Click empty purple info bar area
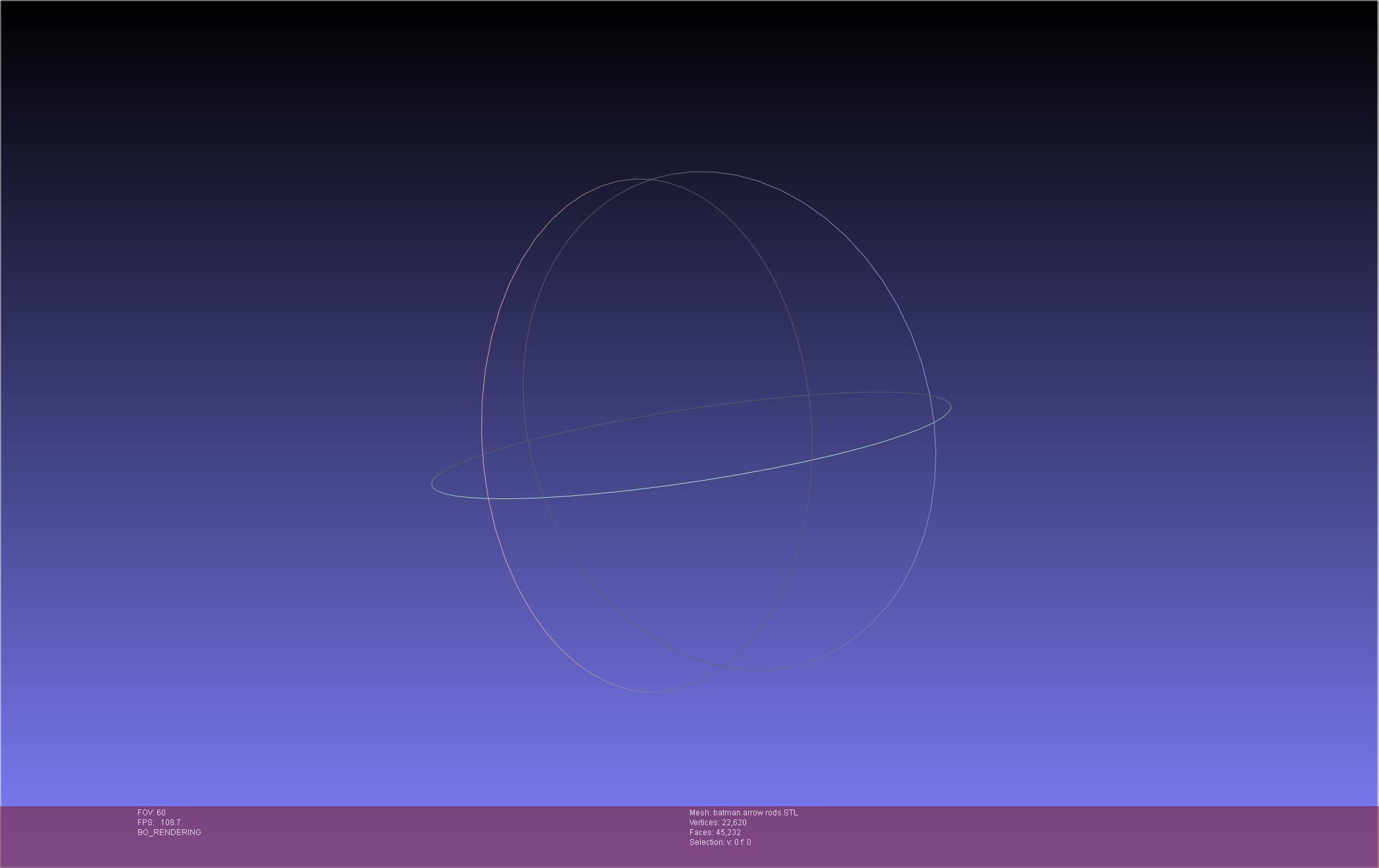1379x868 pixels. point(1086,836)
